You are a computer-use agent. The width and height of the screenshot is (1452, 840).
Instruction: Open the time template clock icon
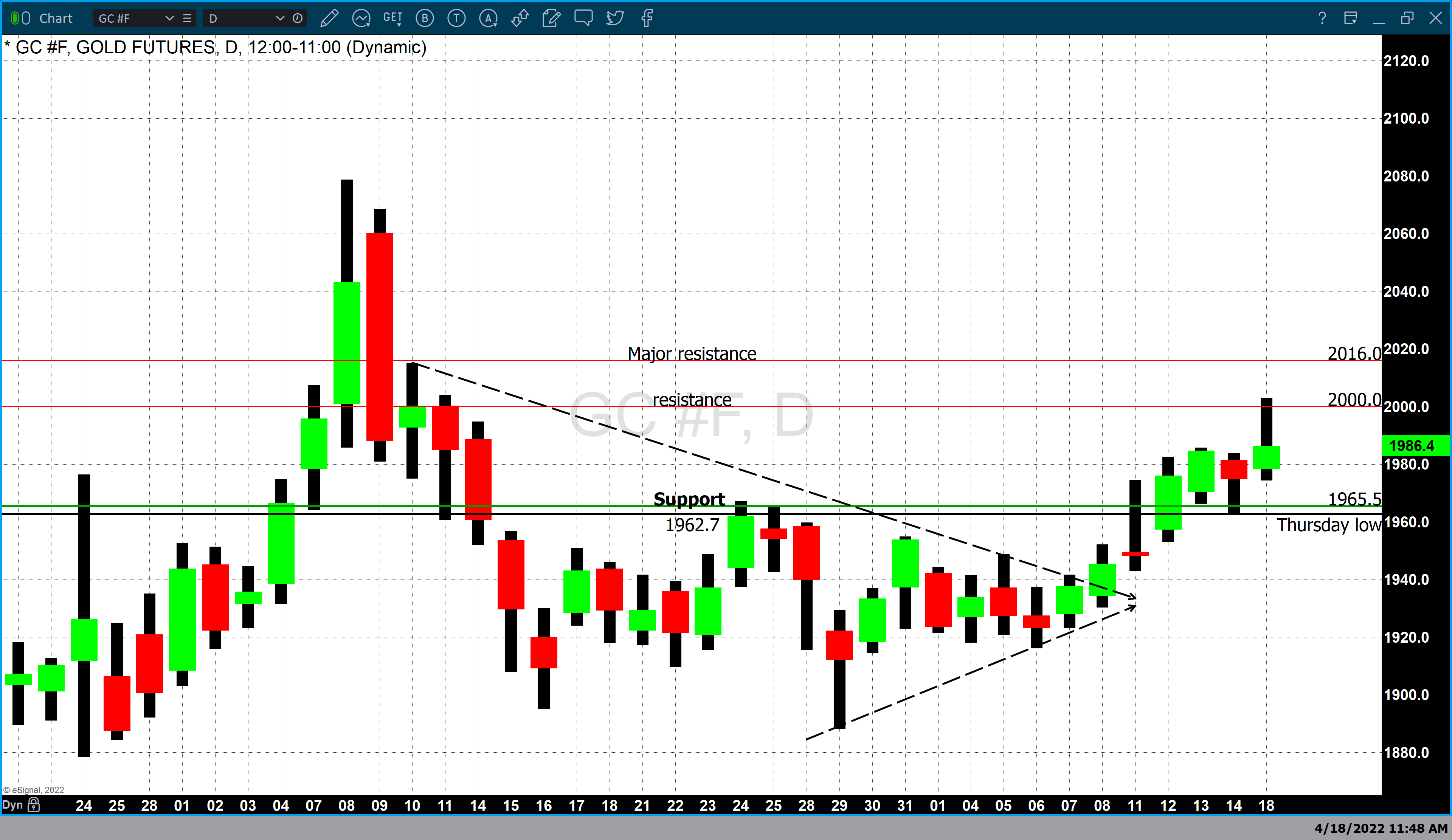297,19
